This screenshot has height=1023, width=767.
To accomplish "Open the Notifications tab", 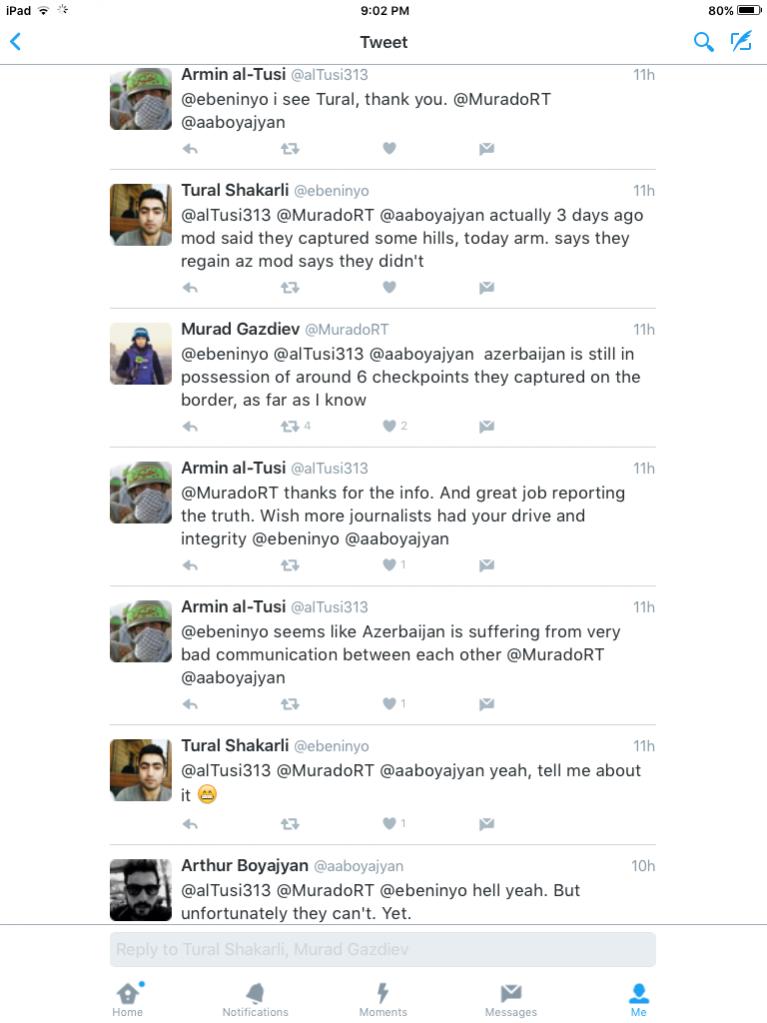I will point(255,998).
